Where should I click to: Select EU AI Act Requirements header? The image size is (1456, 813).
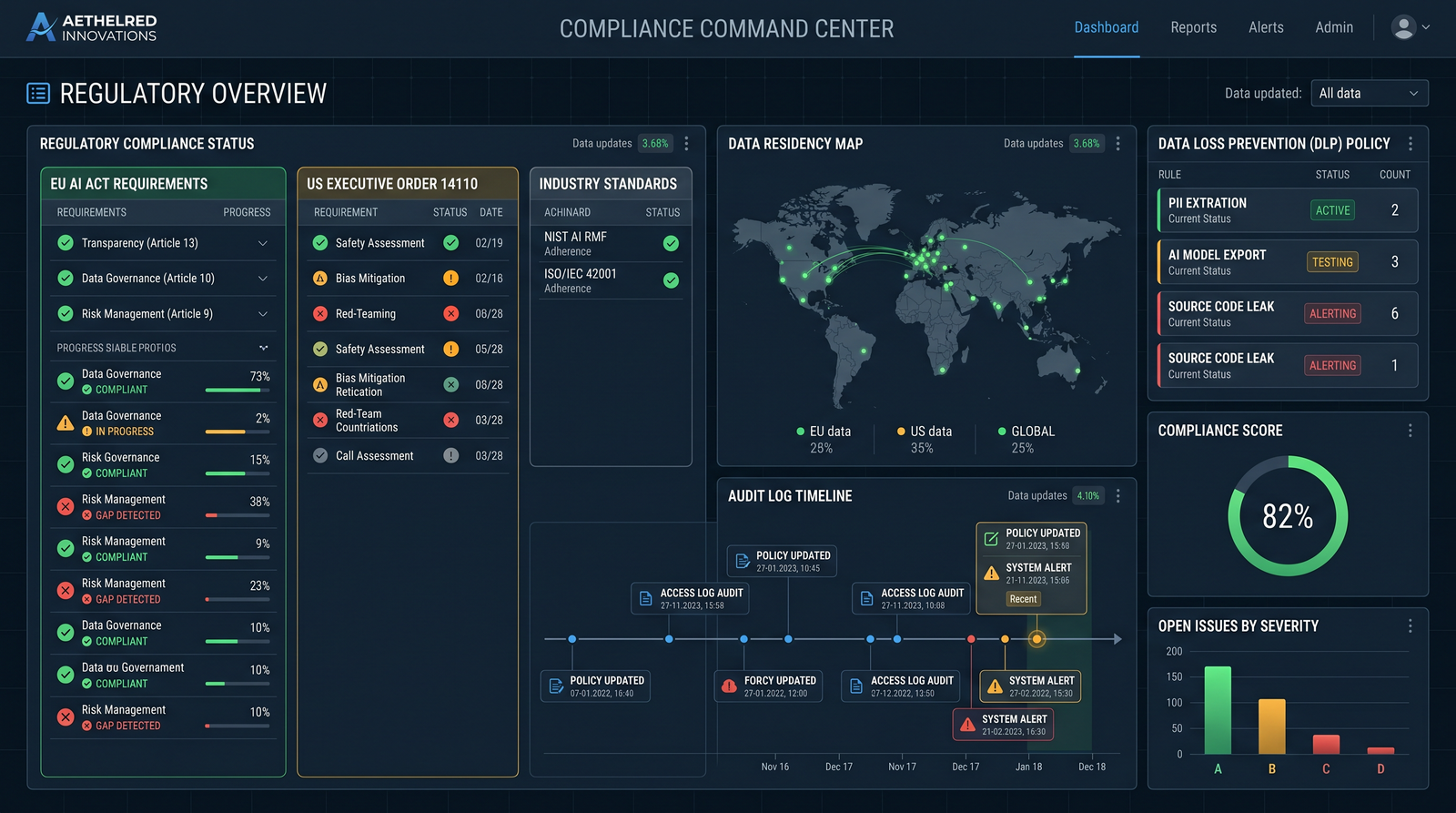pos(163,184)
